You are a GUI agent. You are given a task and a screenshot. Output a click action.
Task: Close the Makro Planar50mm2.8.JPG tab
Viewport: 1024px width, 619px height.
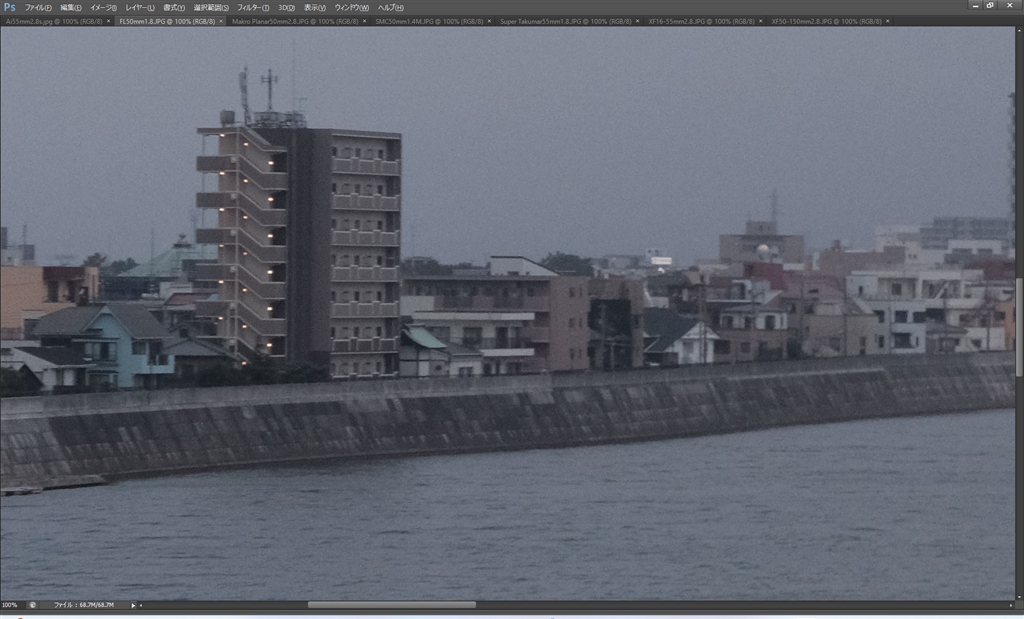click(364, 22)
